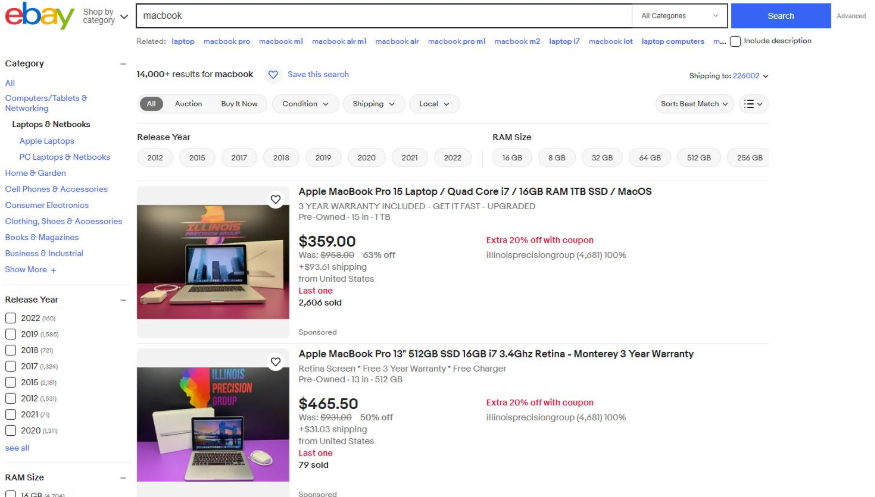The image size is (875, 497).
Task: Open the list view options icon
Action: [x=753, y=104]
